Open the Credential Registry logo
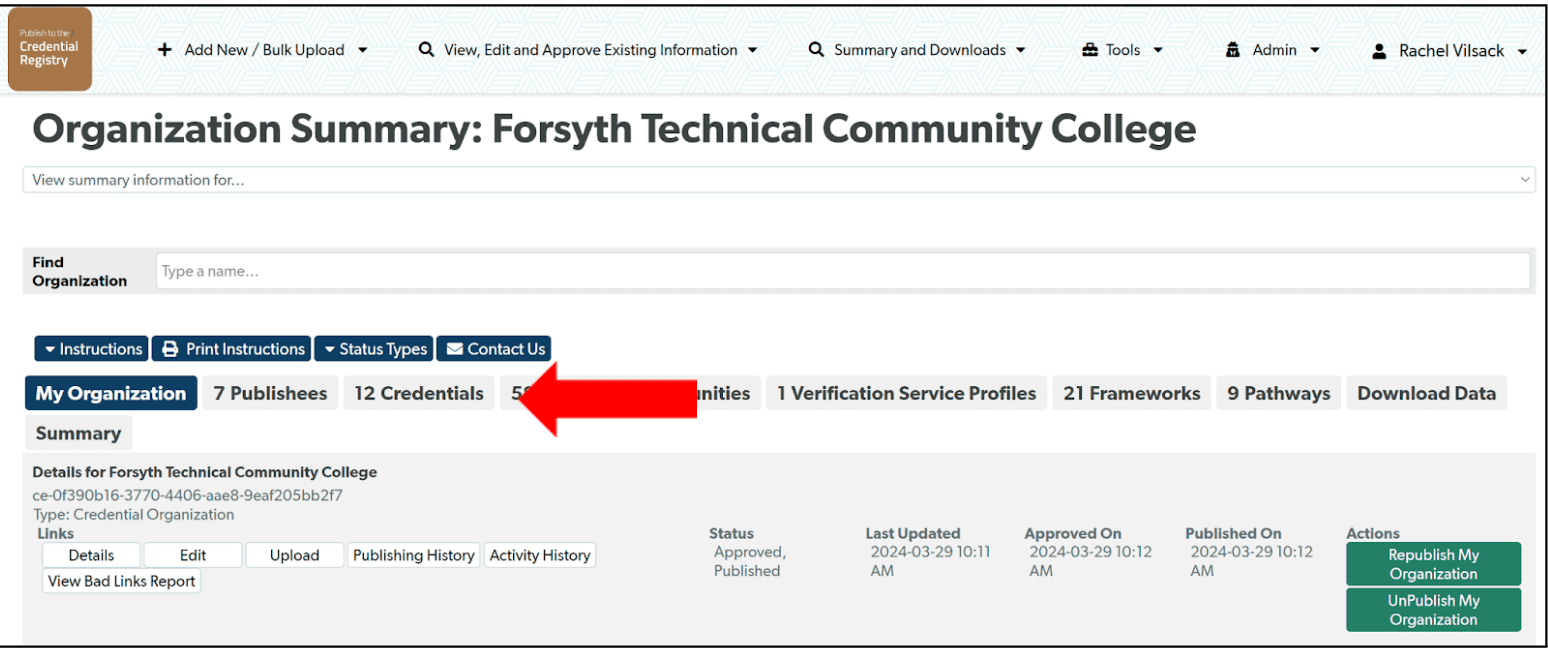 click(x=48, y=49)
